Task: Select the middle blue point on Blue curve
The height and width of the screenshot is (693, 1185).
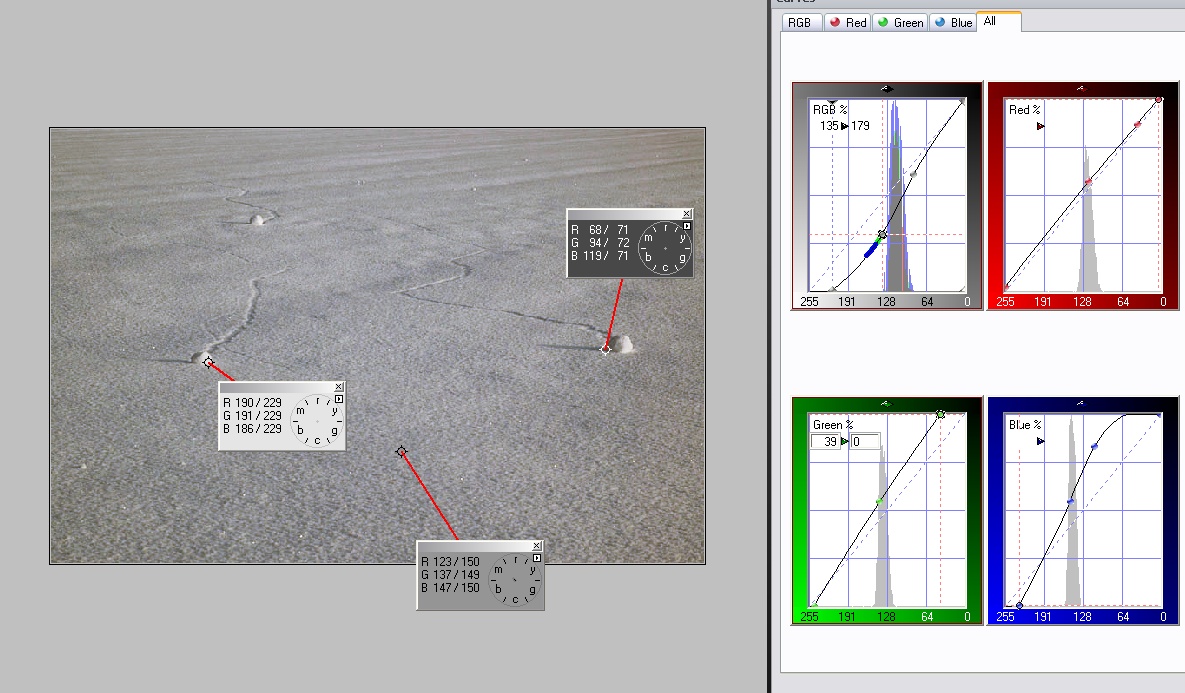Action: click(1070, 502)
